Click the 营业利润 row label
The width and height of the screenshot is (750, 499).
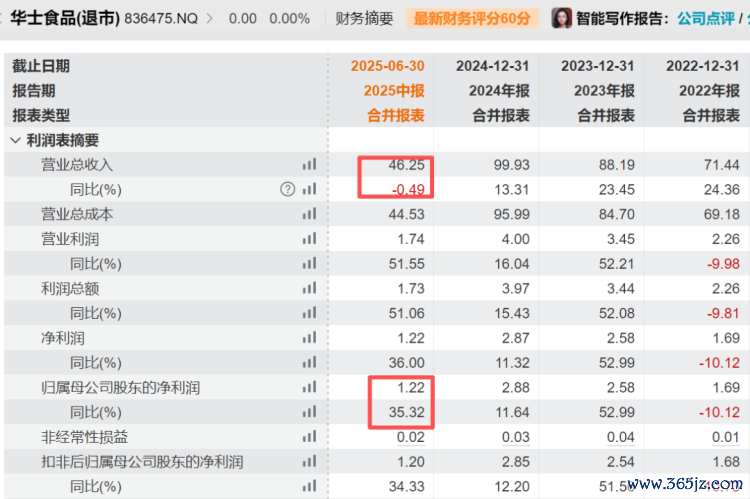70,239
